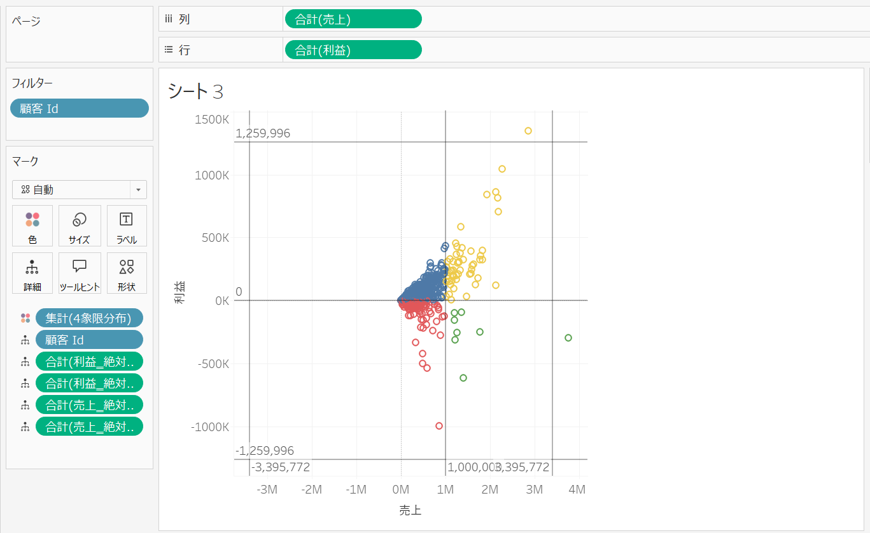The image size is (870, 533).
Task: Select the 合計(売上) pill on the columns shelf
Action: coord(352,18)
